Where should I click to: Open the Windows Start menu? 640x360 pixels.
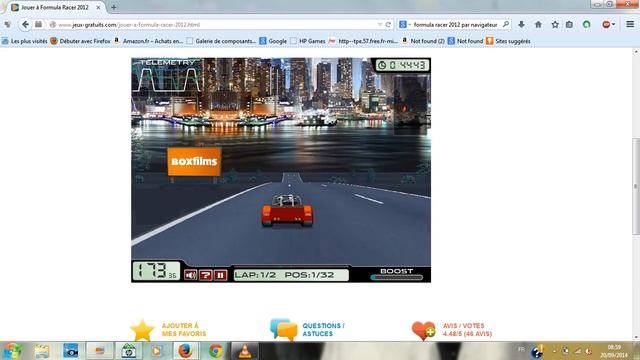pyautogui.click(x=12, y=351)
